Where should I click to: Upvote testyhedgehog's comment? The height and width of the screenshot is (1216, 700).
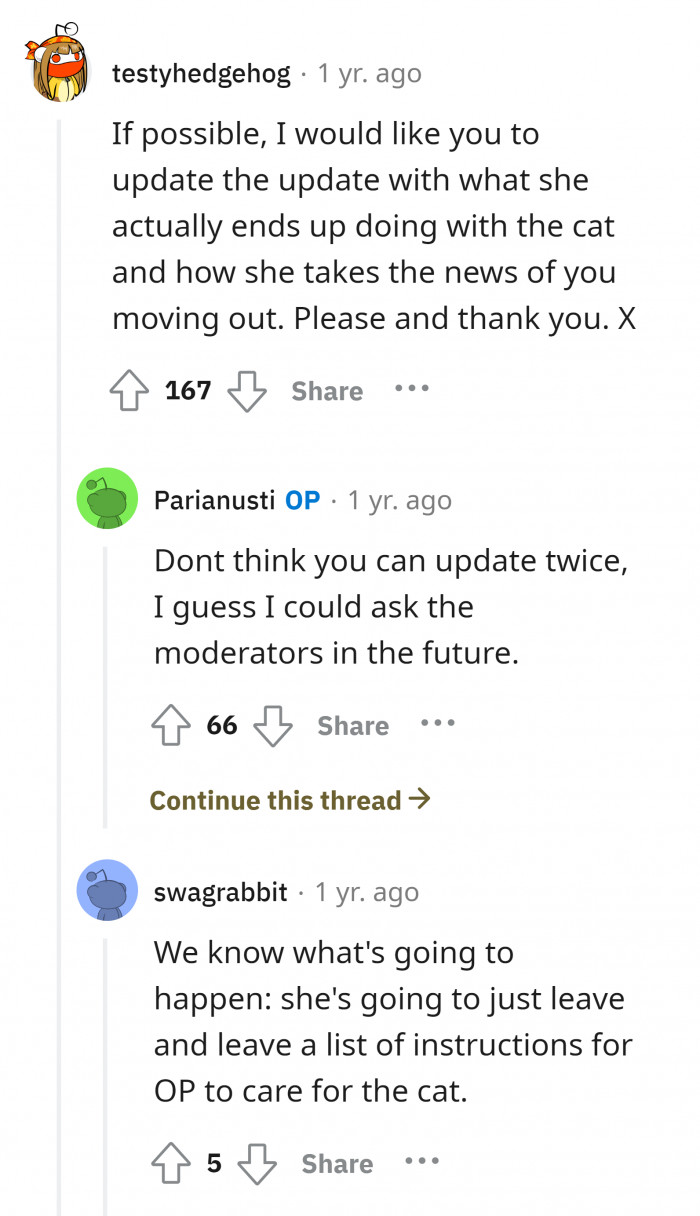[x=130, y=390]
